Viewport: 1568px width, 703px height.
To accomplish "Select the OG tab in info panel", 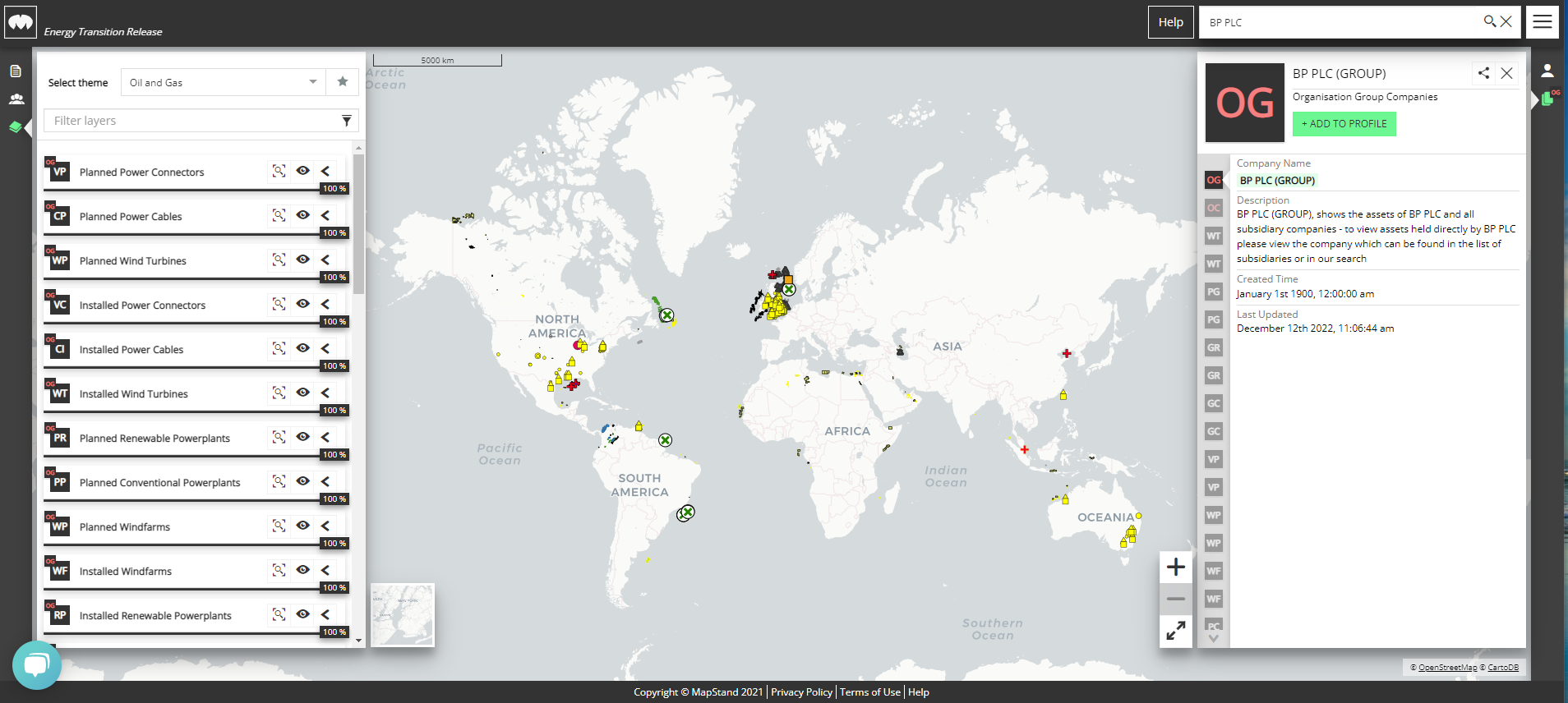I will pyautogui.click(x=1214, y=180).
